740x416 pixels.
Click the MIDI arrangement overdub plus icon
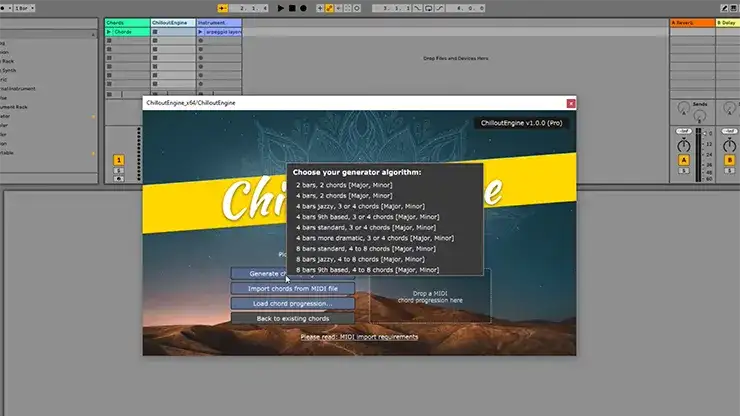tap(320, 8)
